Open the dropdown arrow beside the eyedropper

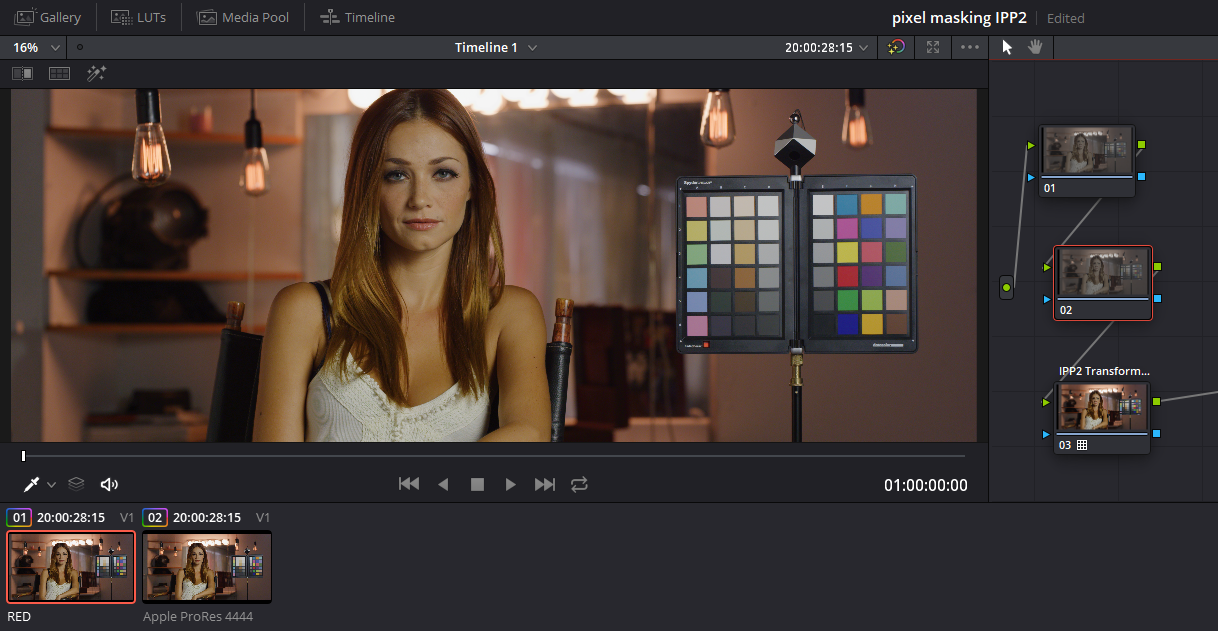(x=52, y=485)
